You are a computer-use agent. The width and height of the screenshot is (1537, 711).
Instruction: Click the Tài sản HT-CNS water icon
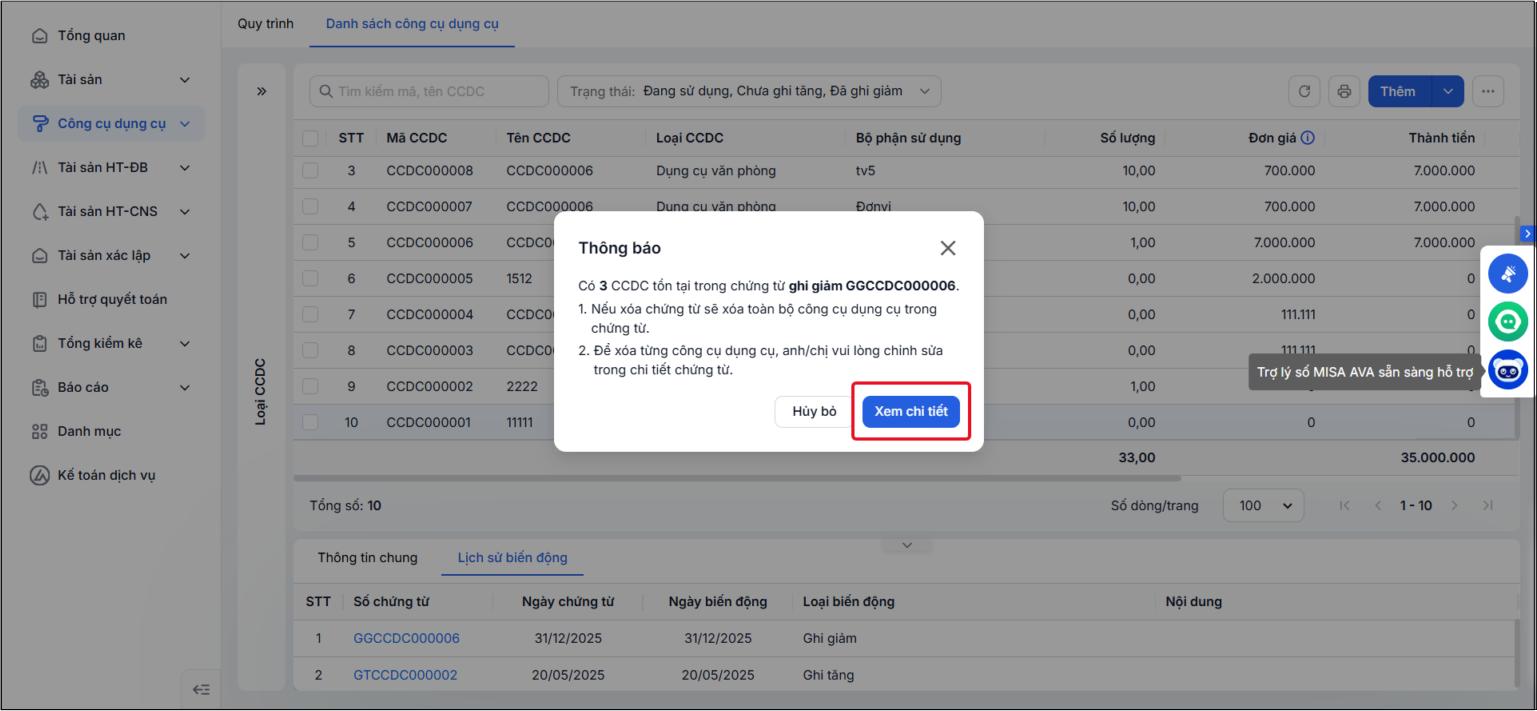pos(40,212)
